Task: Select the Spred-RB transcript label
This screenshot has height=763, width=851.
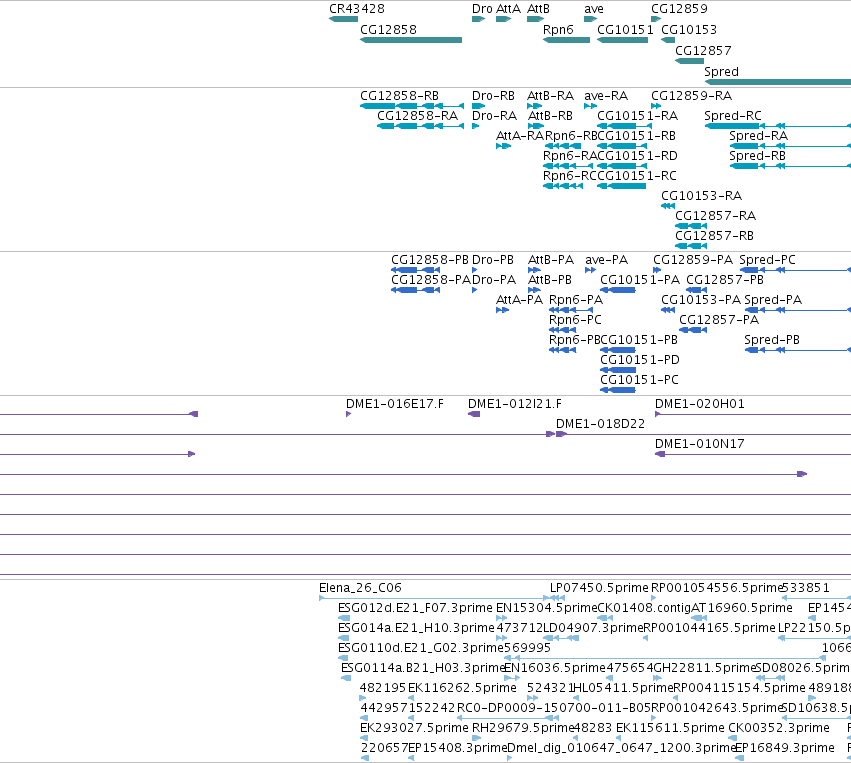Action: point(757,156)
